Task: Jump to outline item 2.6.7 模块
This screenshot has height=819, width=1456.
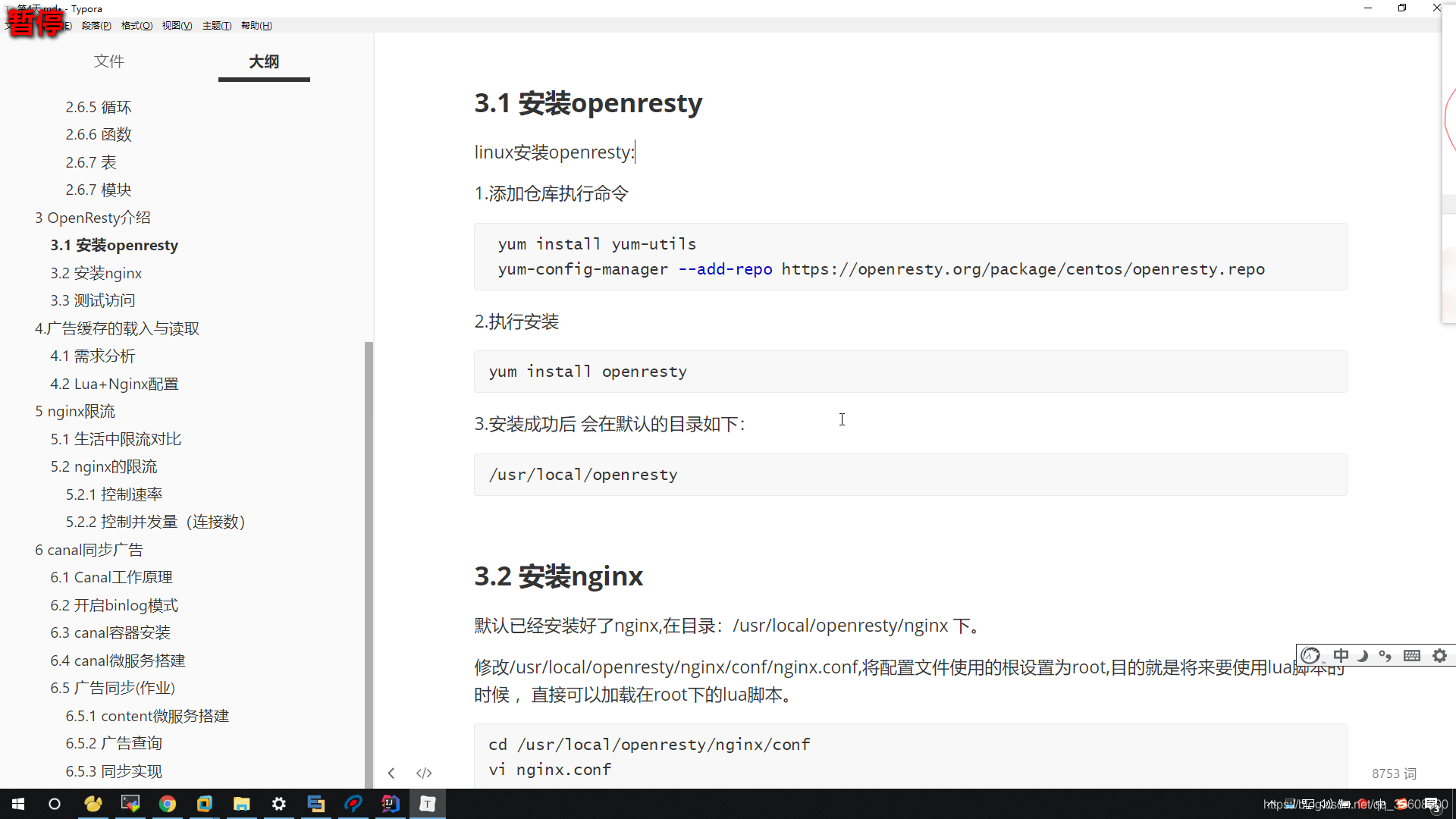Action: (99, 190)
